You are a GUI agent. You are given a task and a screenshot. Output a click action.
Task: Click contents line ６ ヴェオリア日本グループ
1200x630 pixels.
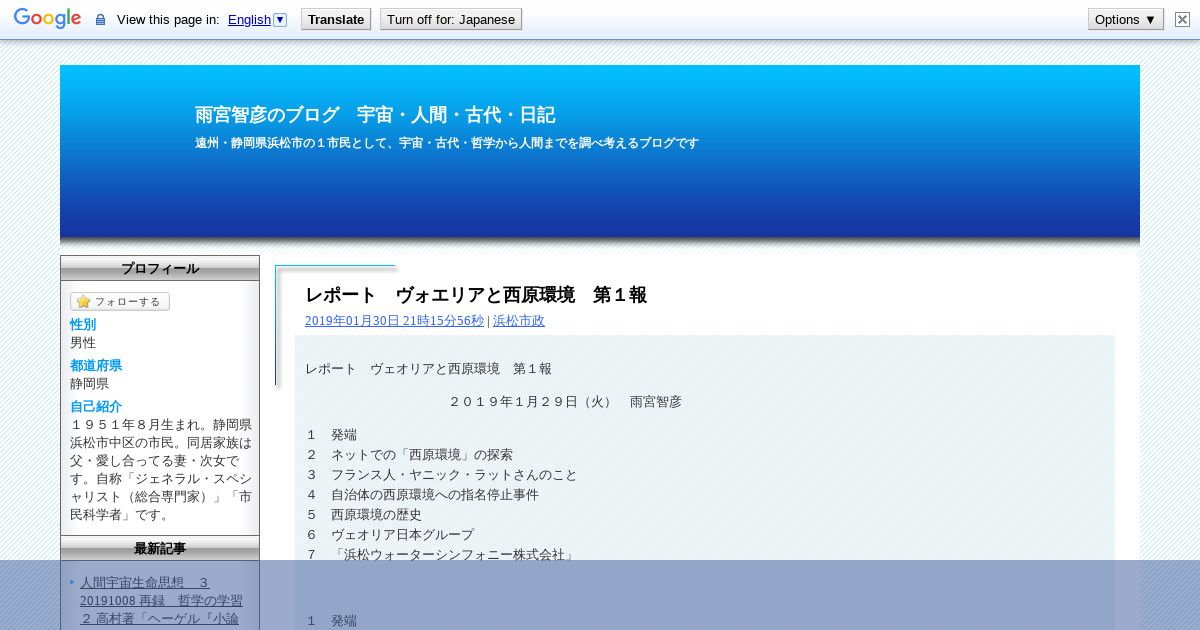tap(390, 535)
